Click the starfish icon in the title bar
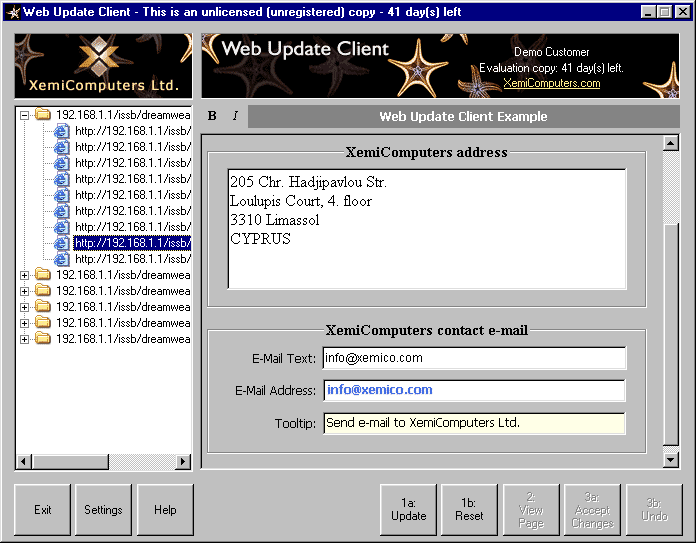 click(13, 12)
